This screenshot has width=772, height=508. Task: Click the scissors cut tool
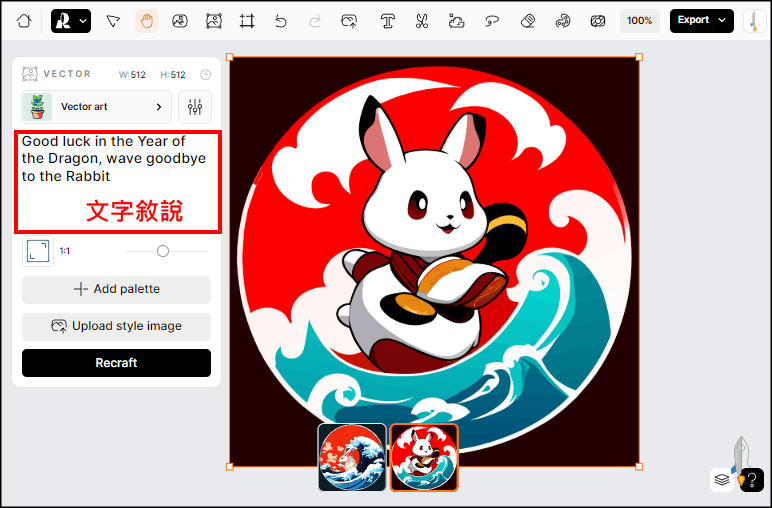click(421, 21)
